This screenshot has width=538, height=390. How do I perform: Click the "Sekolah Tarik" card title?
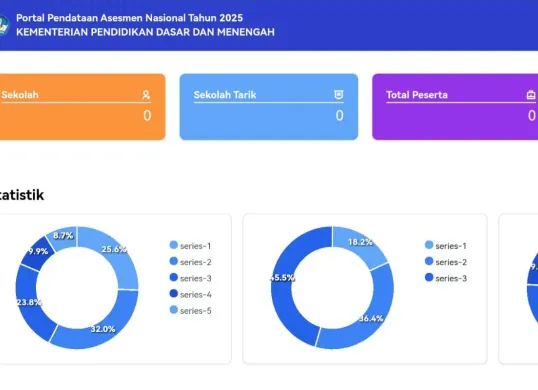coord(225,95)
